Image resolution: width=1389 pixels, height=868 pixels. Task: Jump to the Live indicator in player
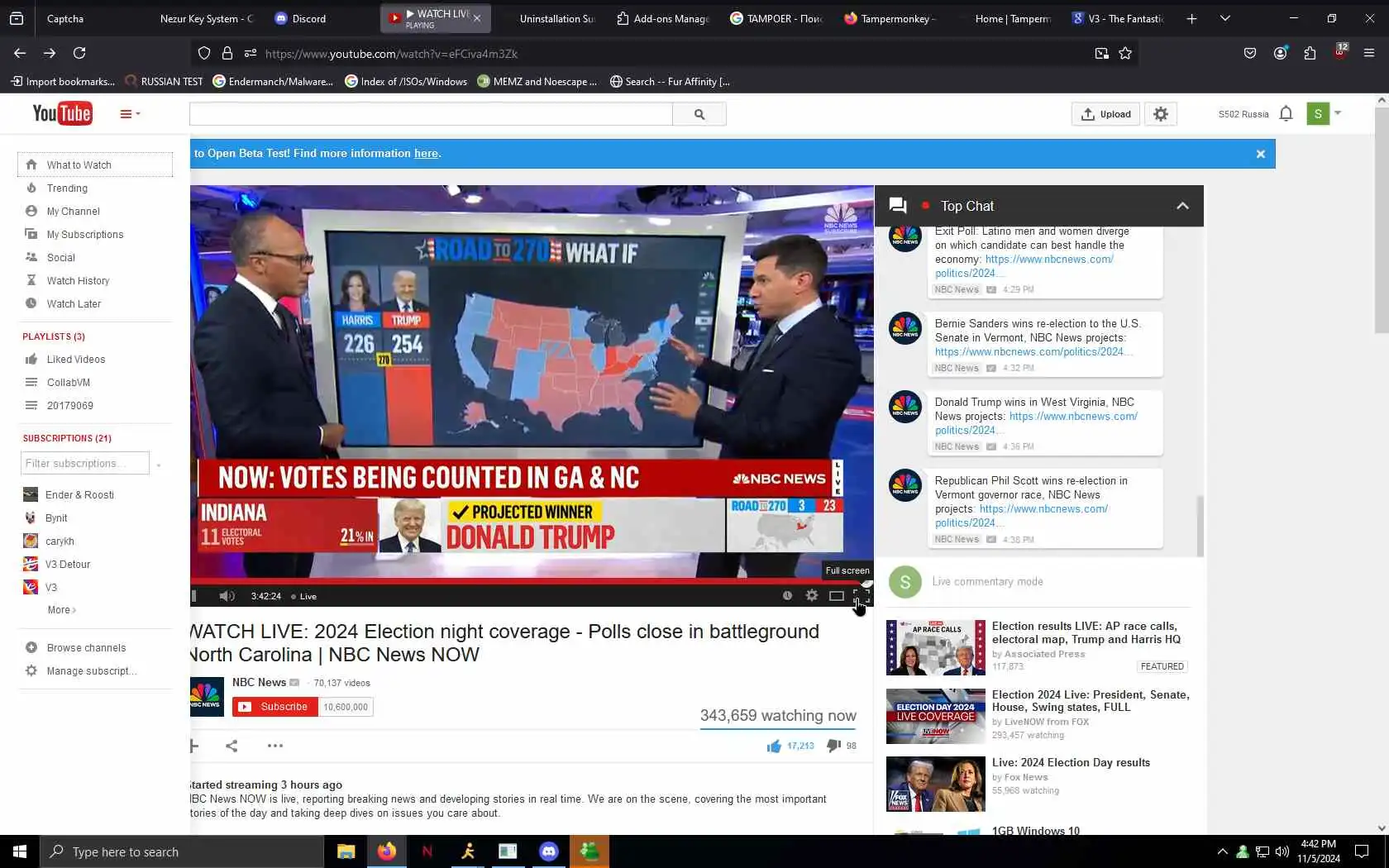coord(304,596)
